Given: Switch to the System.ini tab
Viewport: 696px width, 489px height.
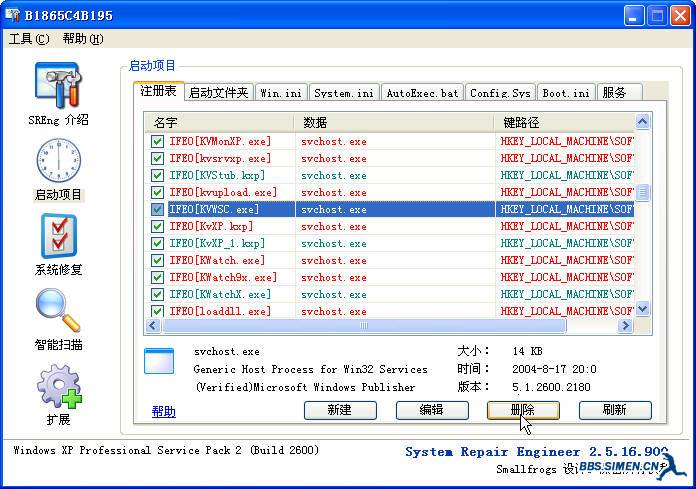Looking at the screenshot, I should tap(344, 93).
